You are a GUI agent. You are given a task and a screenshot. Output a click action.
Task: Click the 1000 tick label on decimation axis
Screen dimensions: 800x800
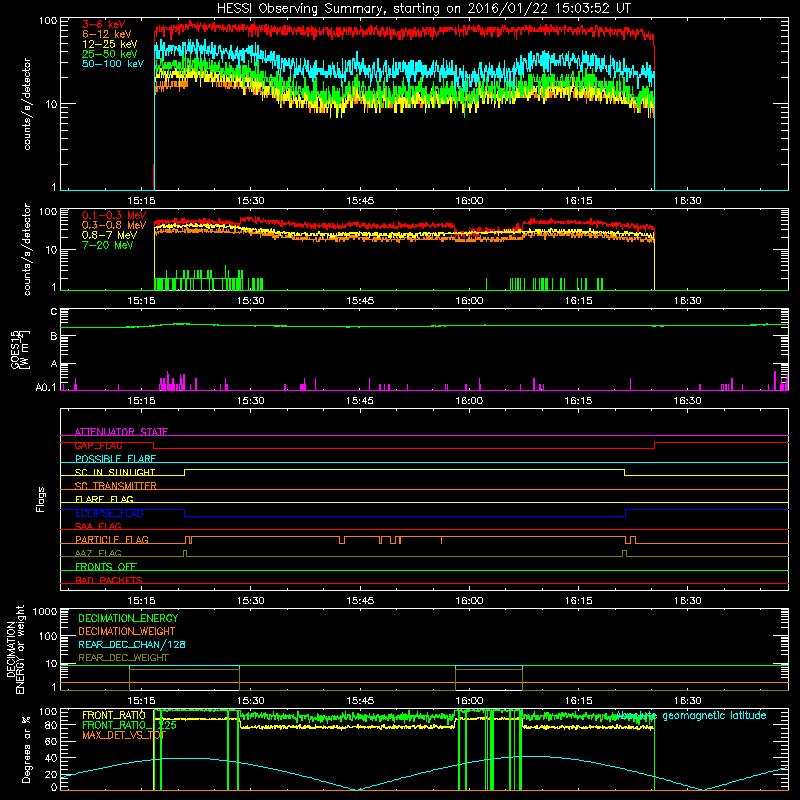[x=45, y=611]
